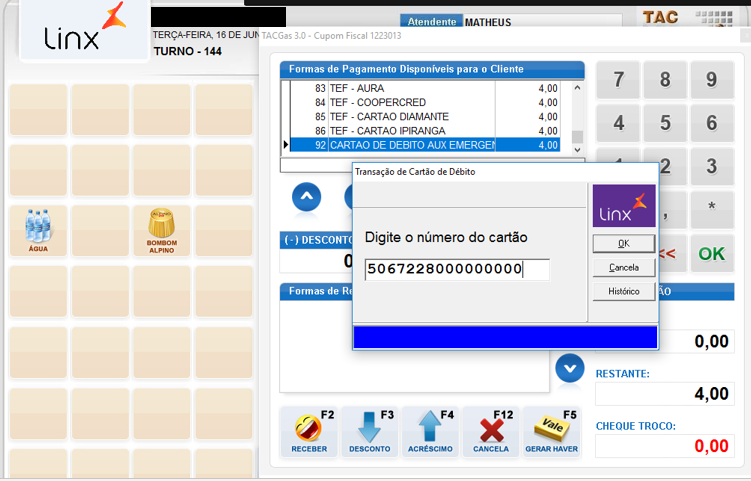Click the Linx logo in debit dialog
This screenshot has height=481, width=751.
tap(624, 206)
